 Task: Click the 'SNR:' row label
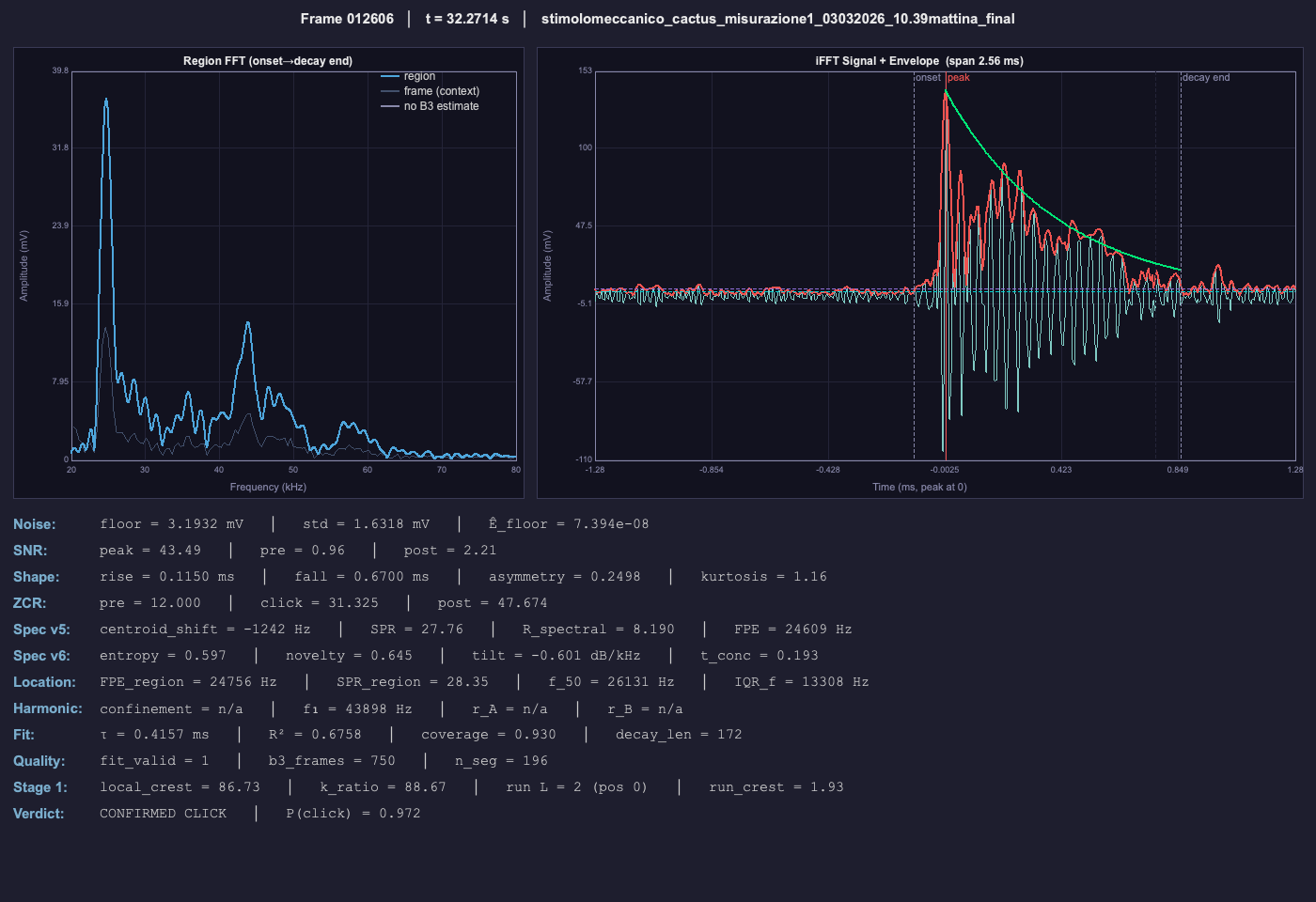[30, 551]
